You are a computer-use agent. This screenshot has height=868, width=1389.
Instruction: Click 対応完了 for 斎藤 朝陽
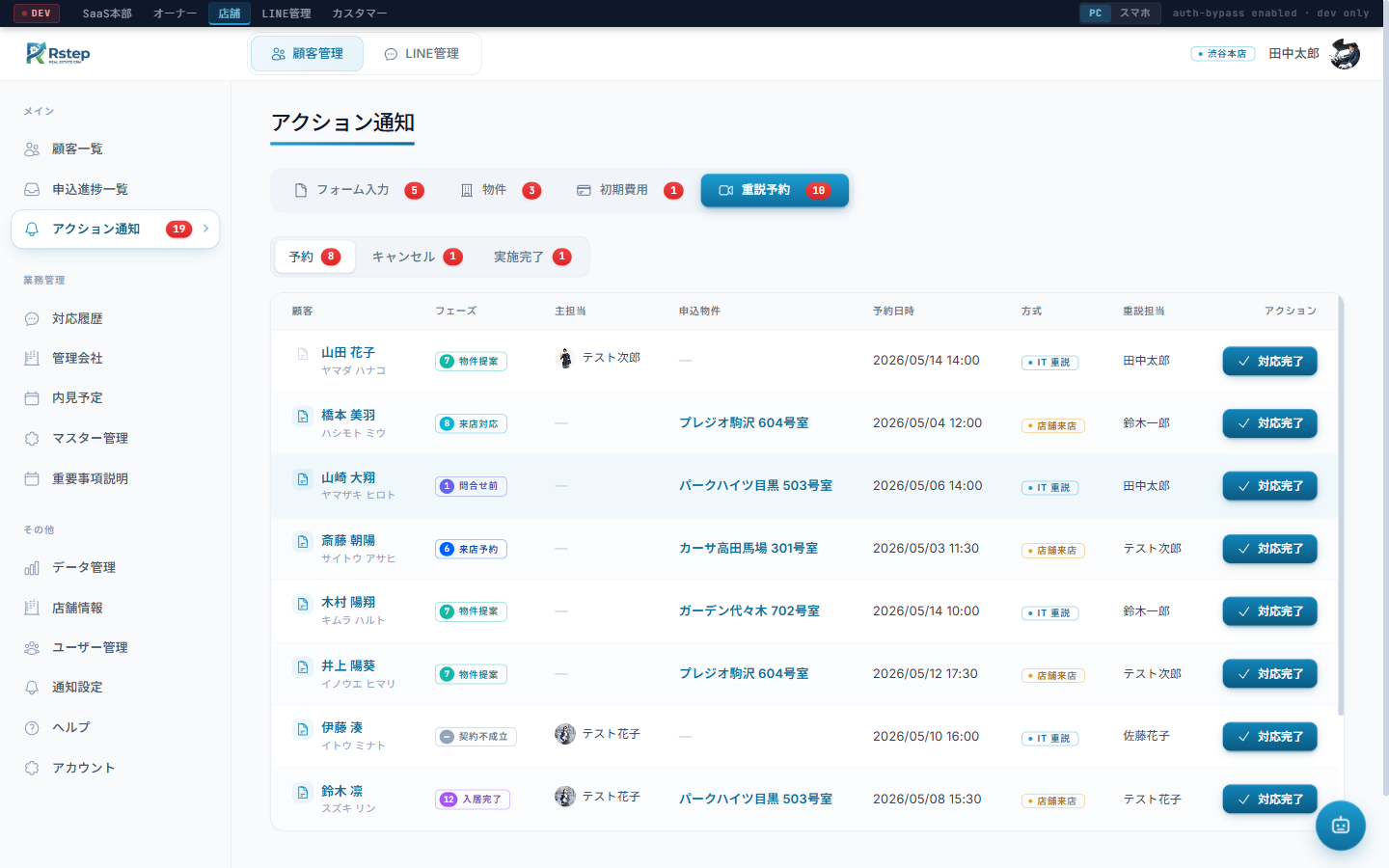tap(1269, 549)
